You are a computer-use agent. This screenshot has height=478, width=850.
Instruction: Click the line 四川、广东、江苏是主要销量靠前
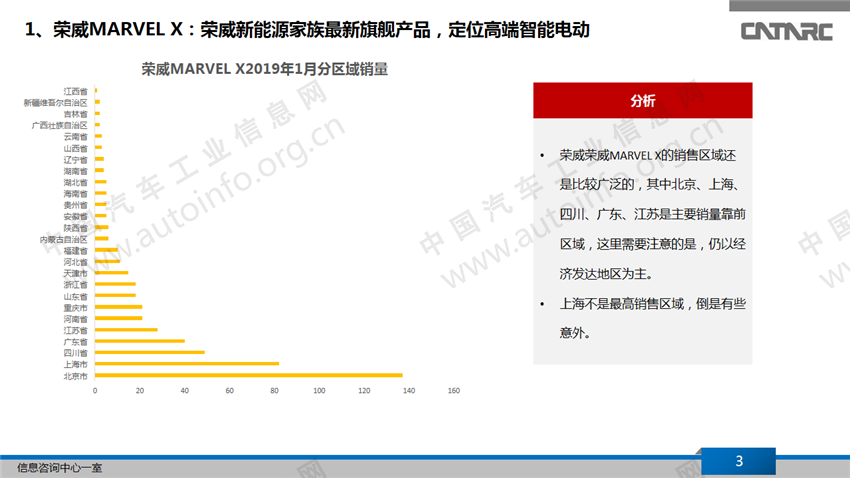pos(653,215)
